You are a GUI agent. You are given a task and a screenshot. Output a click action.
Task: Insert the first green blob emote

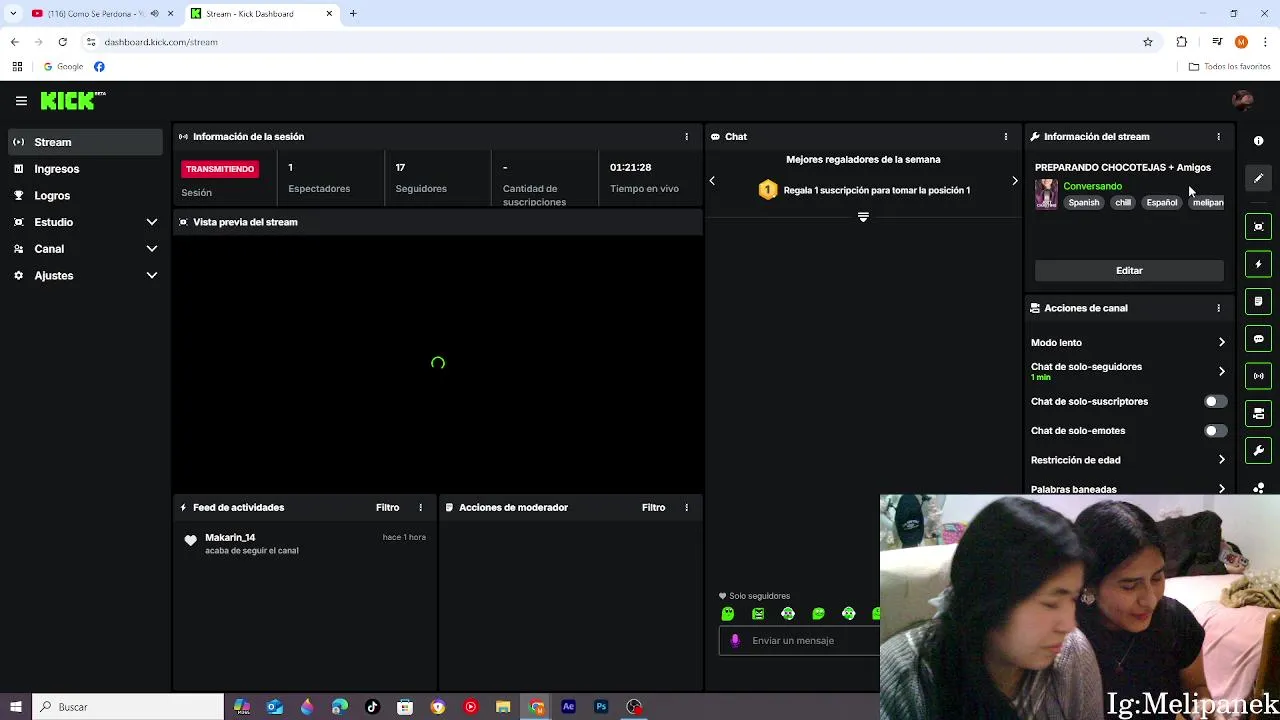pyautogui.click(x=728, y=614)
